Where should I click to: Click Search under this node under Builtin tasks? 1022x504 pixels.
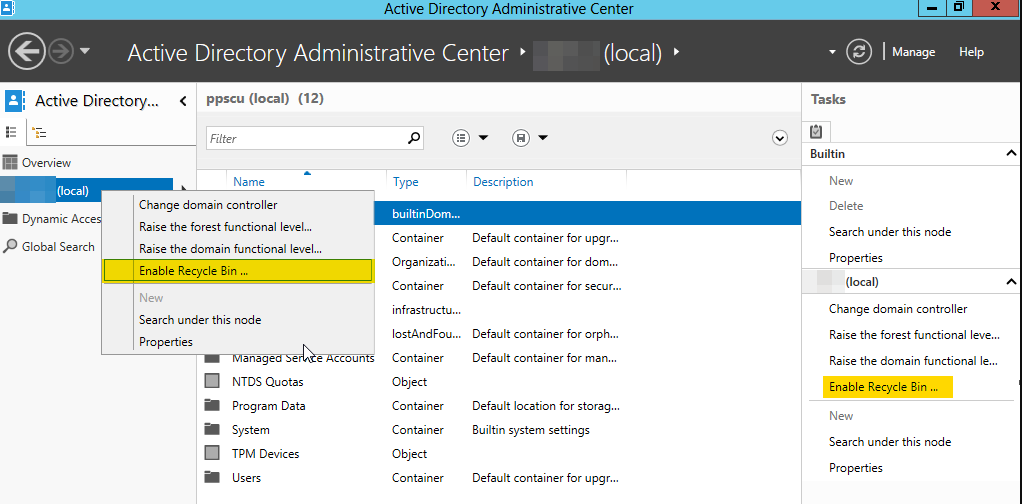click(890, 232)
